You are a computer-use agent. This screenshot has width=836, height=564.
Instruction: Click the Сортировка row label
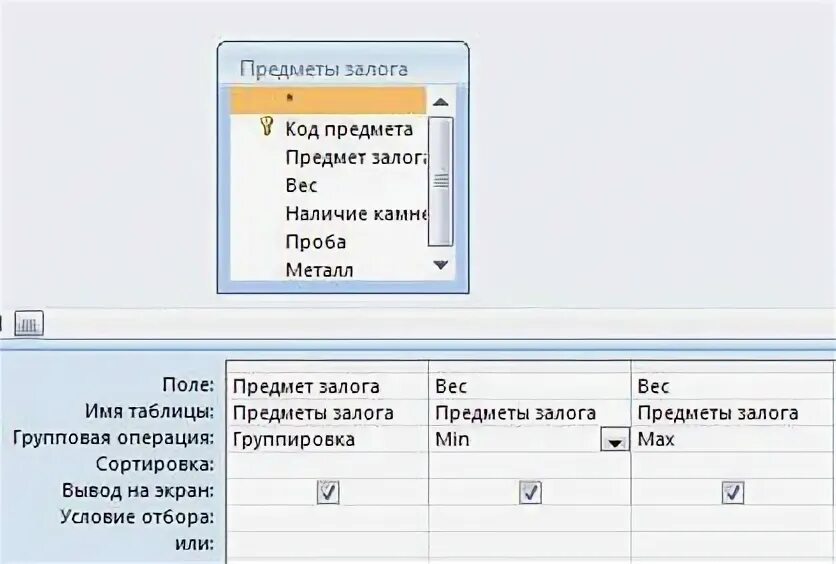pyautogui.click(x=155, y=464)
